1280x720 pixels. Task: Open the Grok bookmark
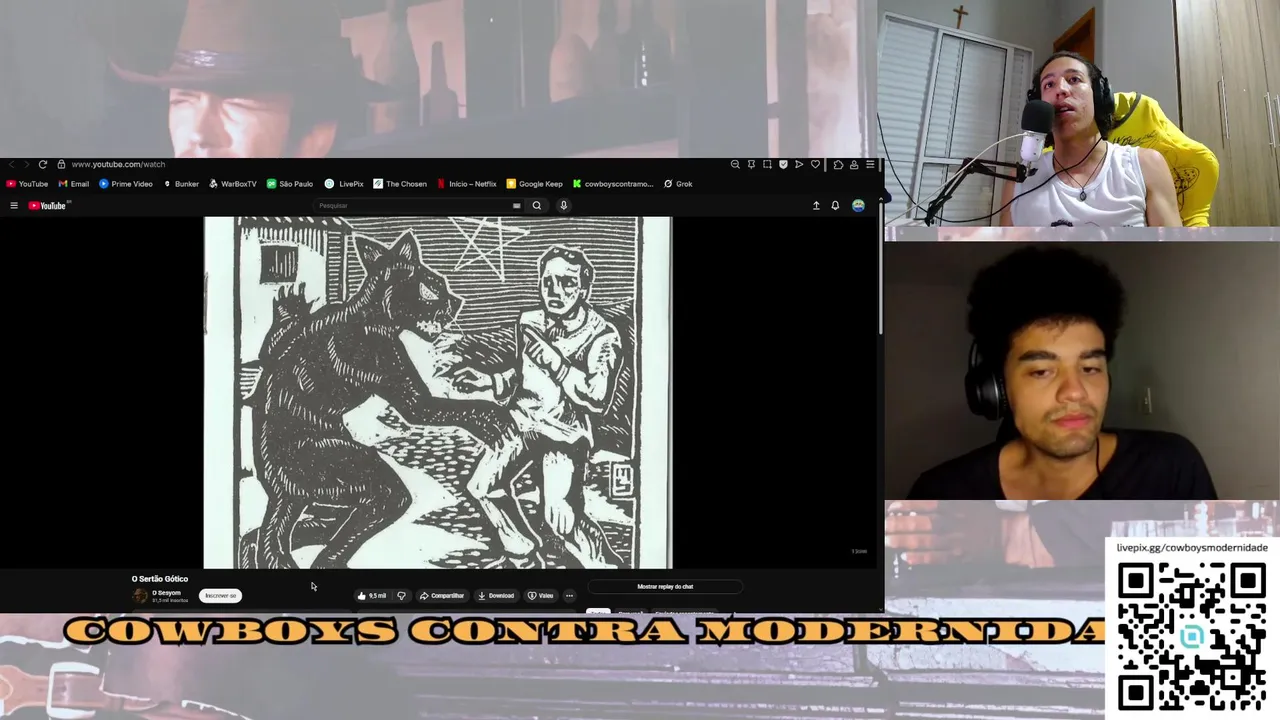click(x=678, y=184)
